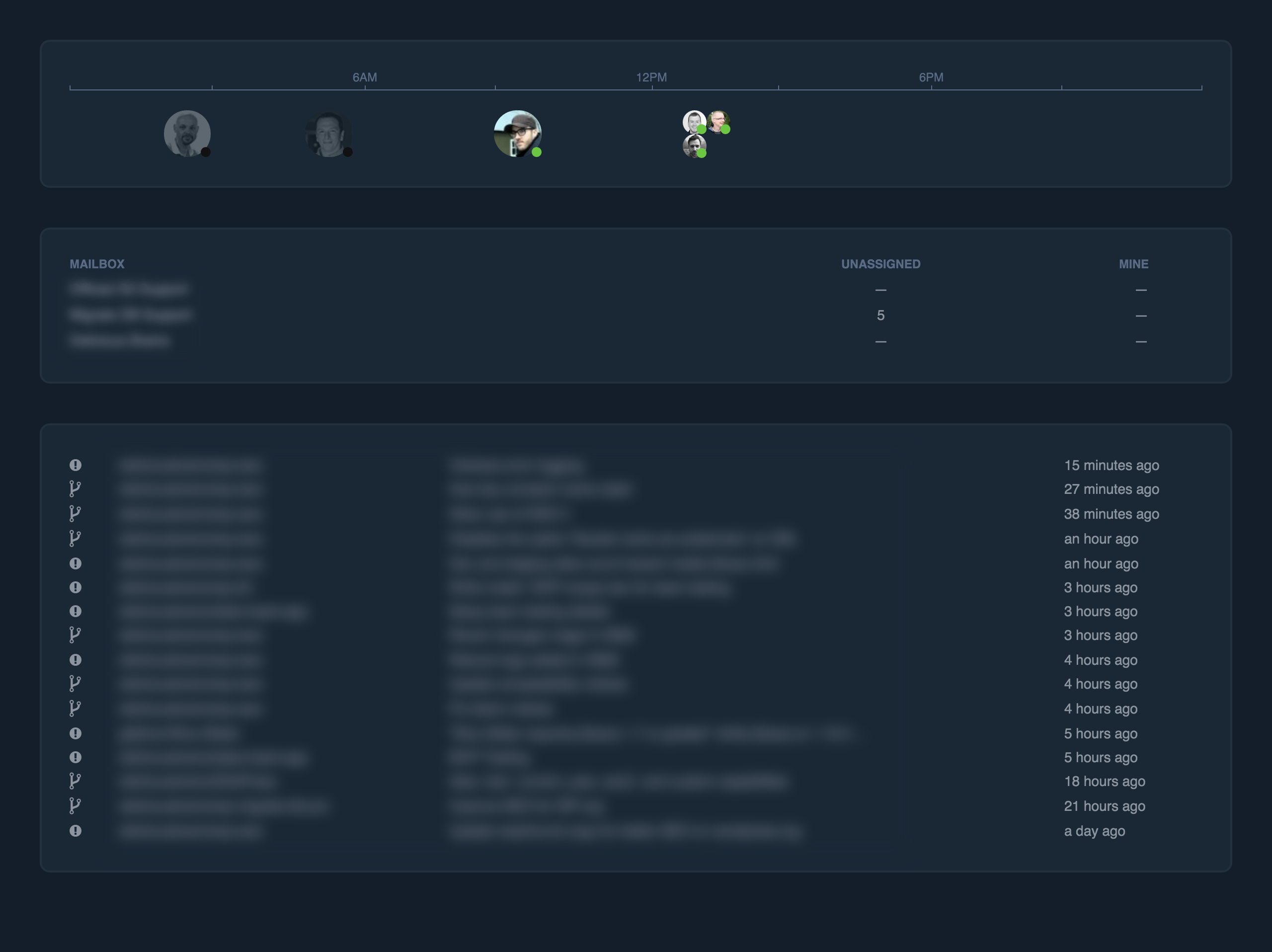Click the info icon on fifth activity row

75,562
